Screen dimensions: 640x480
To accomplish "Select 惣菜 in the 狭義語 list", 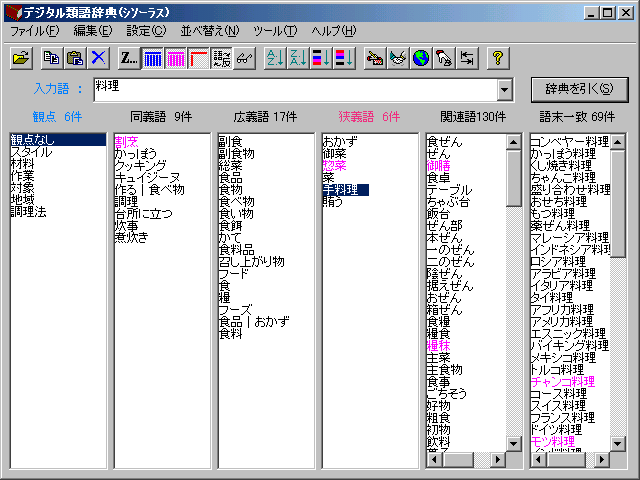I will click(335, 166).
